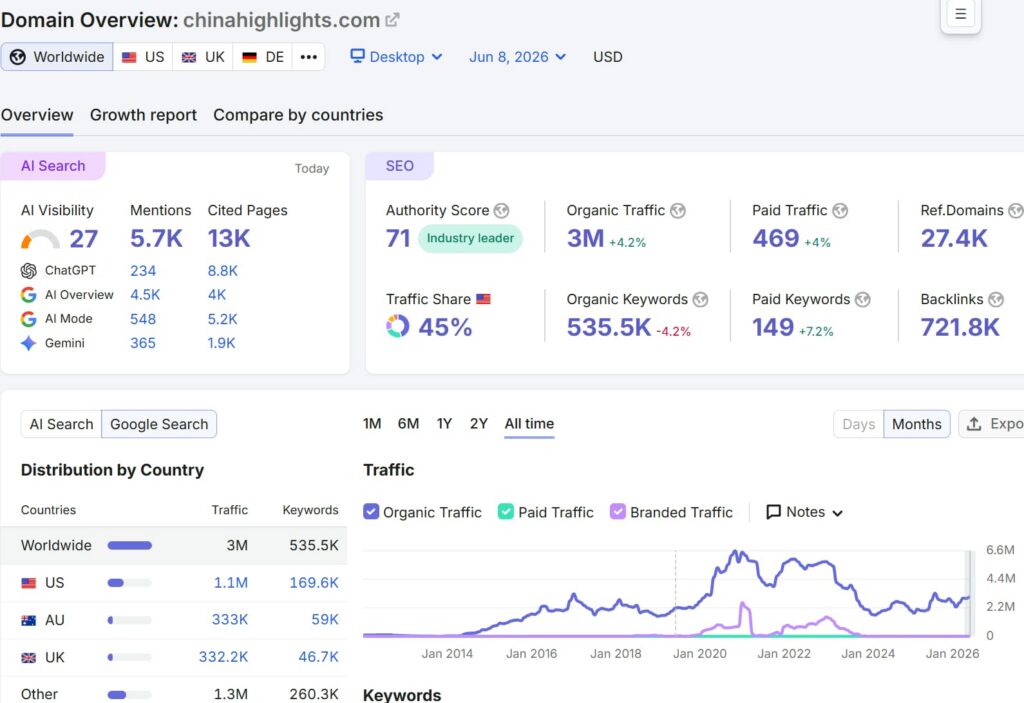Open the 13K Cited Pages value
The width and height of the screenshot is (1024, 703).
(x=229, y=238)
